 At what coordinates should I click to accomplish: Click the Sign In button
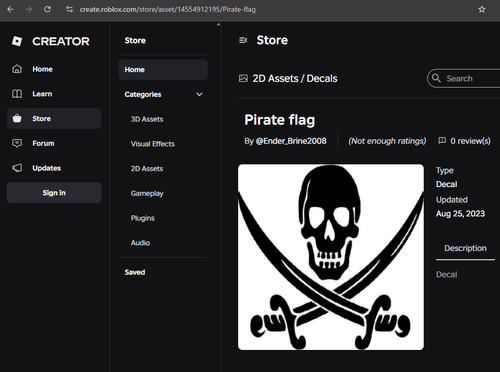click(x=54, y=193)
